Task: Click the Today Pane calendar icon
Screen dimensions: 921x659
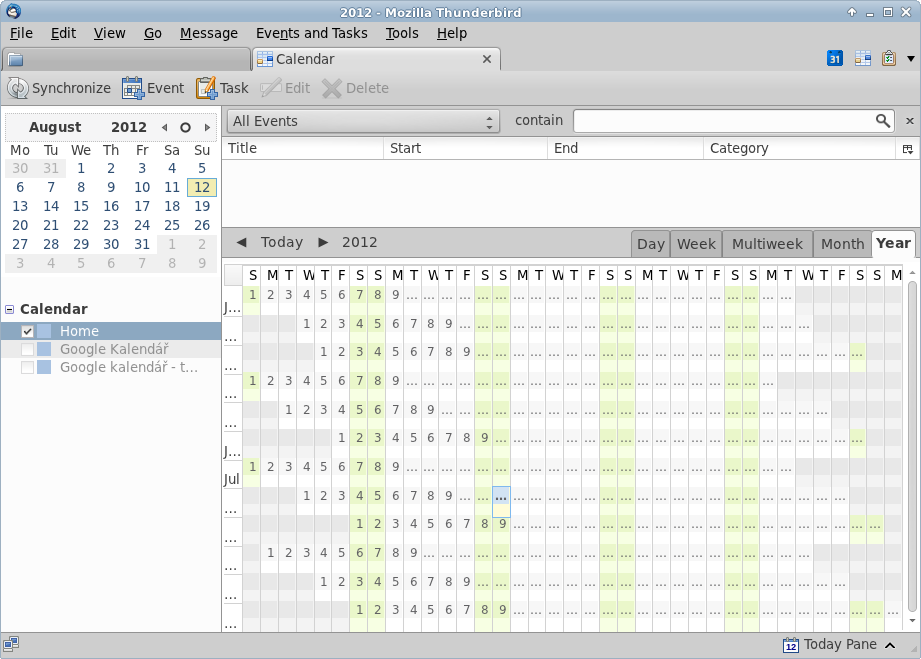Action: coord(791,645)
